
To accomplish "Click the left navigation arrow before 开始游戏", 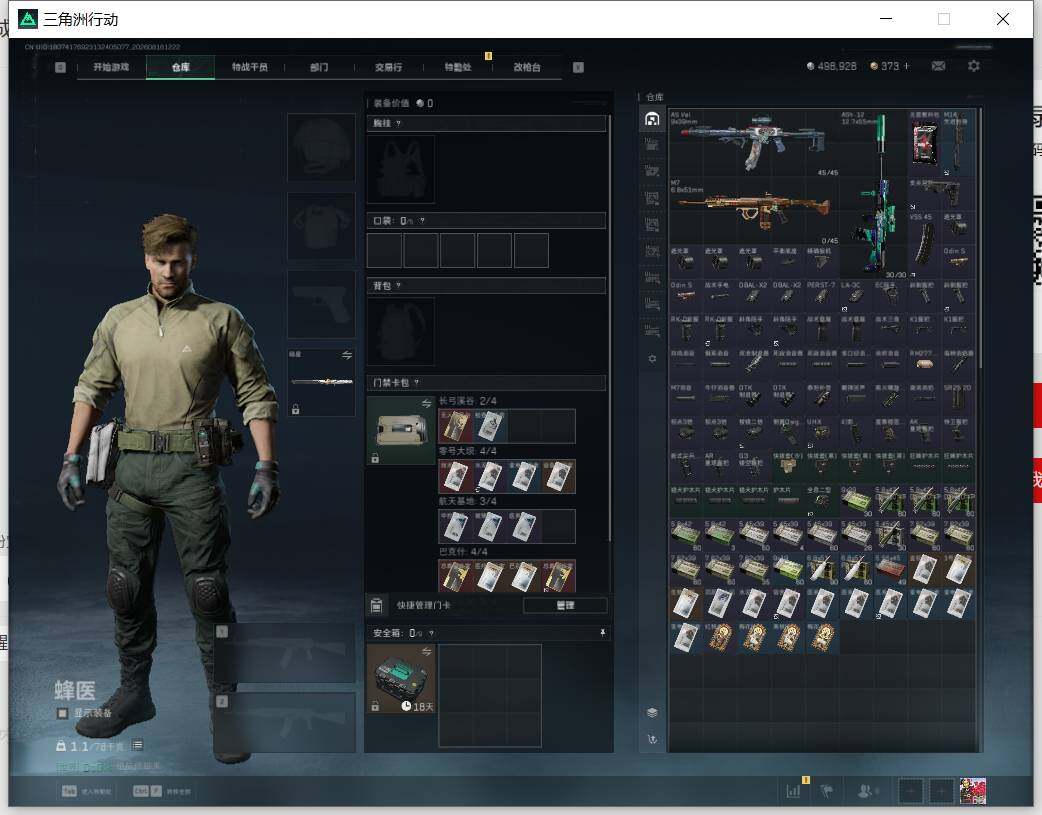I will coord(60,67).
